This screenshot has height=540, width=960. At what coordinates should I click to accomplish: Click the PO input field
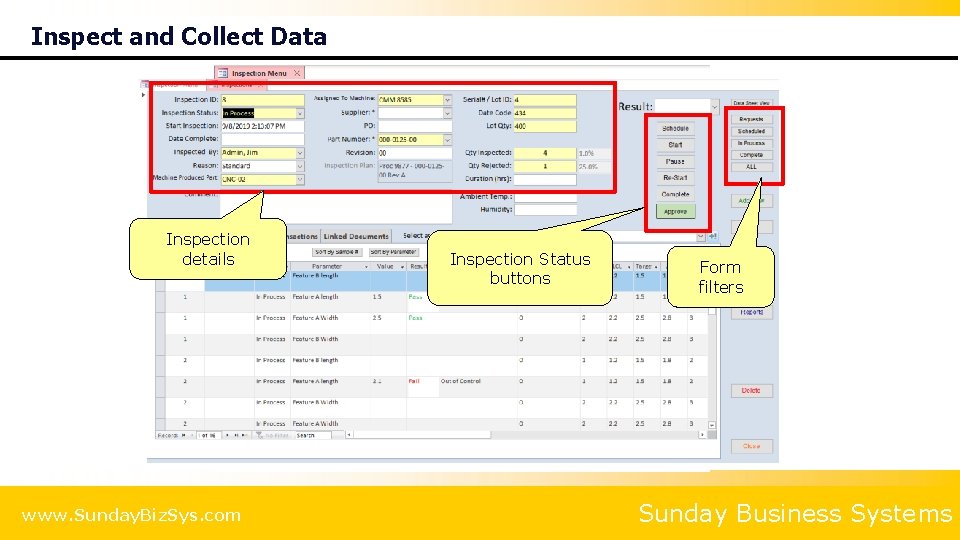(x=414, y=126)
